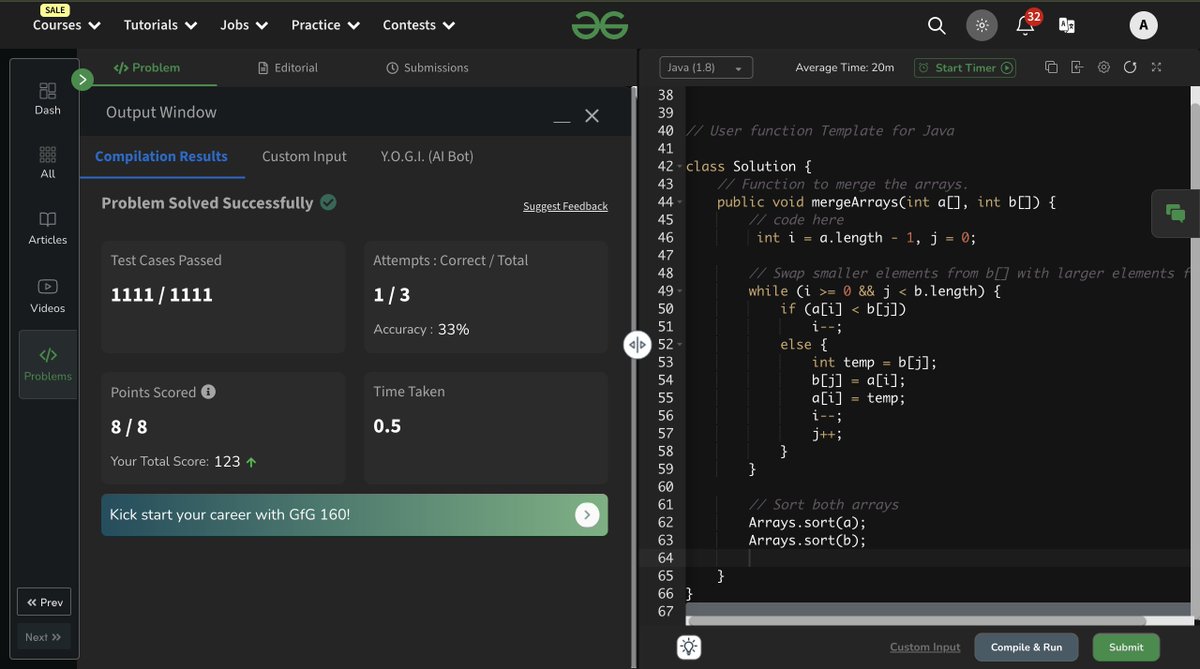
Task: Click the Submit button
Action: pyautogui.click(x=1126, y=647)
